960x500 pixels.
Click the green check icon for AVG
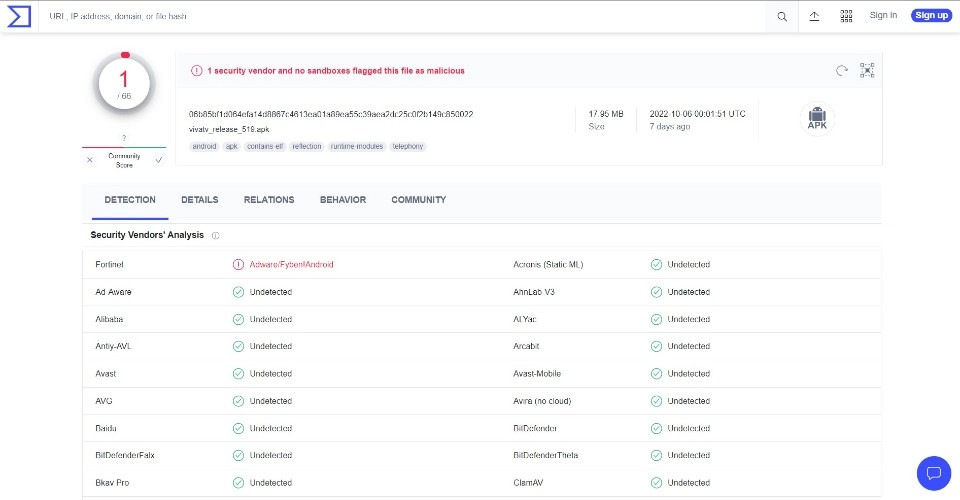coord(238,401)
